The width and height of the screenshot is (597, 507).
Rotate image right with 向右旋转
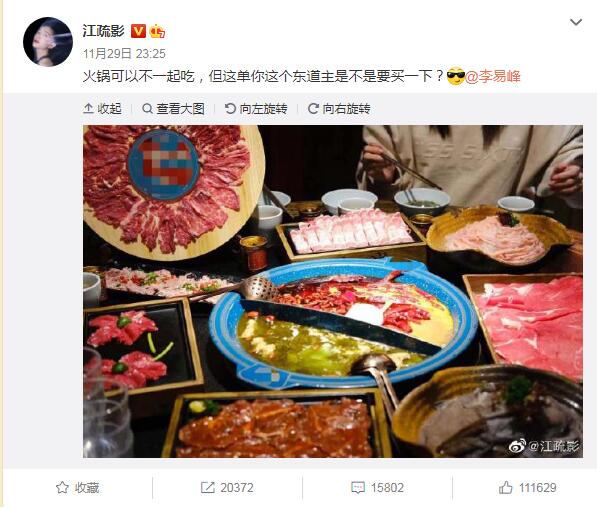click(339, 109)
